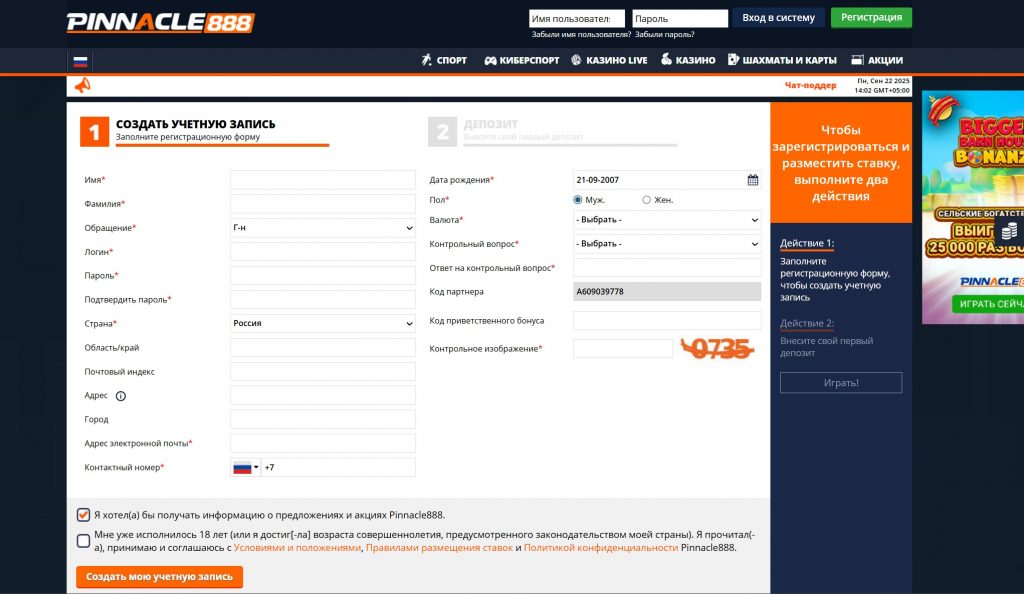Open the date of birth calendar icon
The image size is (1024, 594).
[753, 180]
